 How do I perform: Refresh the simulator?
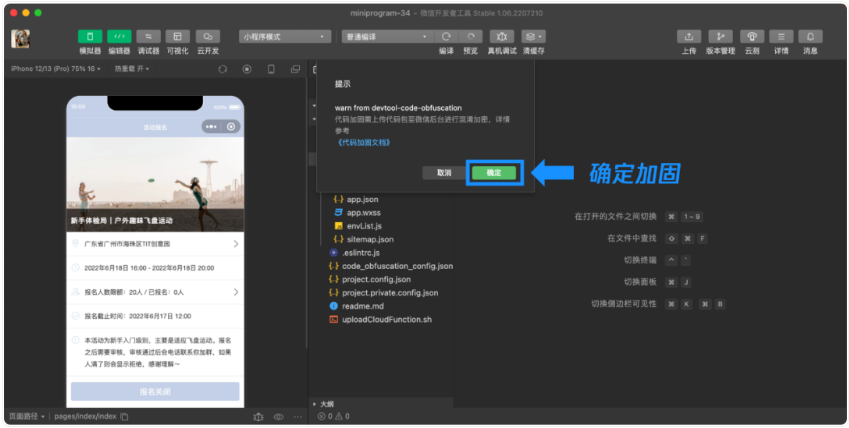click(223, 69)
